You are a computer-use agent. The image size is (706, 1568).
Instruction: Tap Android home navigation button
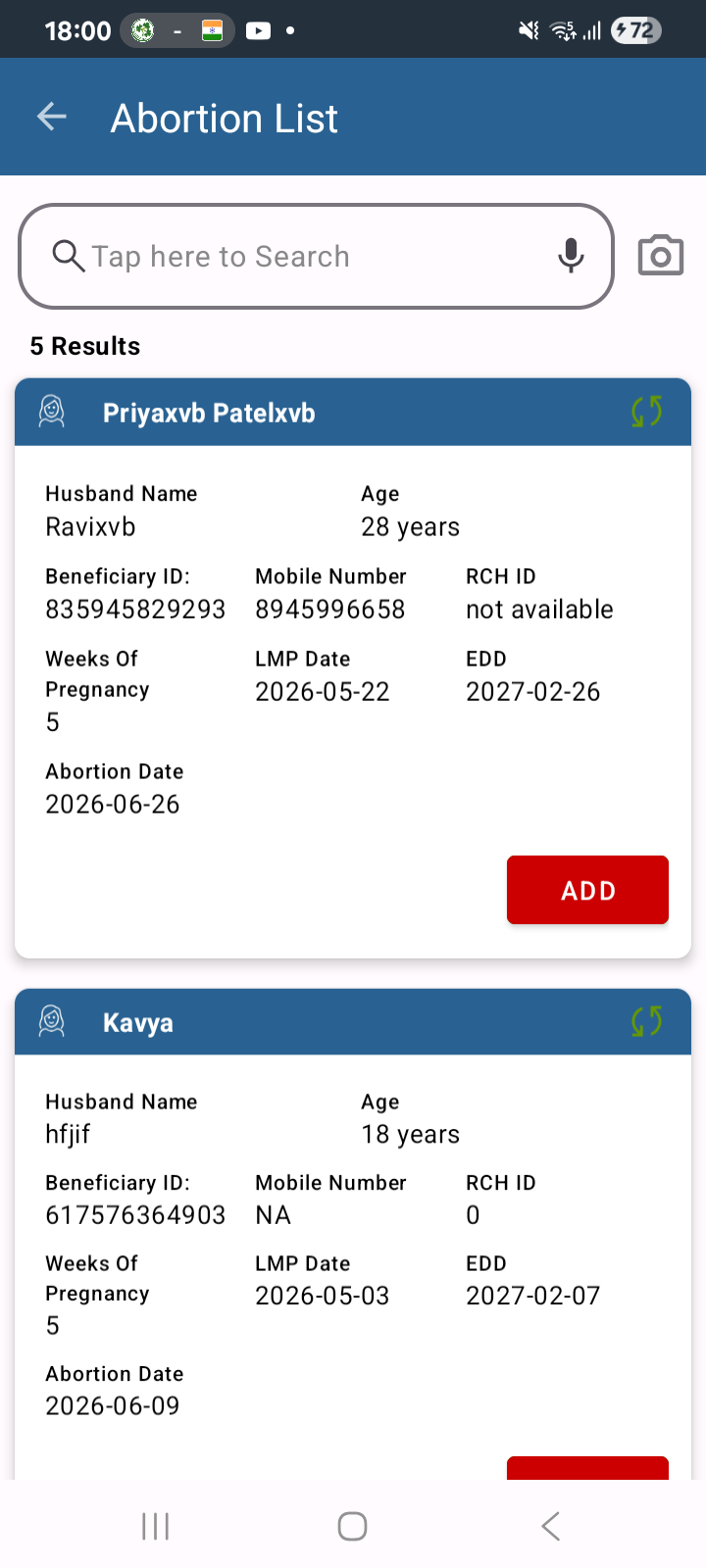352,1526
